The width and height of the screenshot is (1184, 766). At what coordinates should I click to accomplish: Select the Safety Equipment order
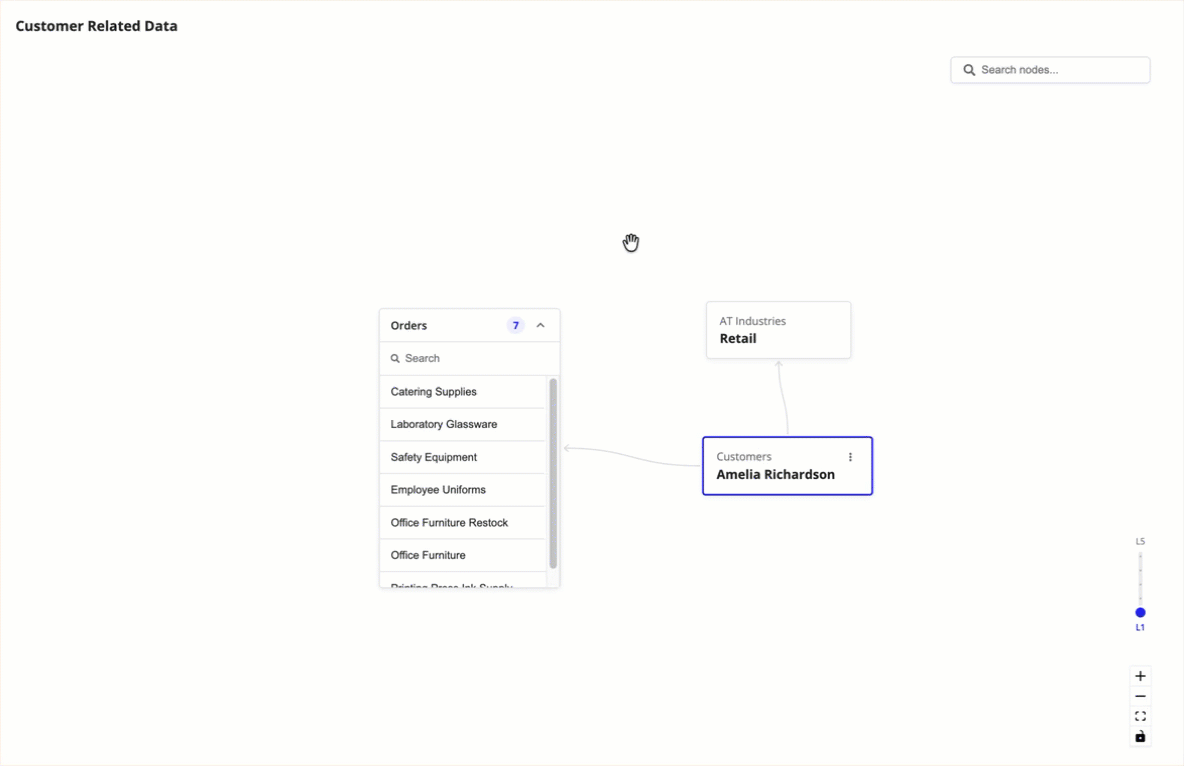462,457
